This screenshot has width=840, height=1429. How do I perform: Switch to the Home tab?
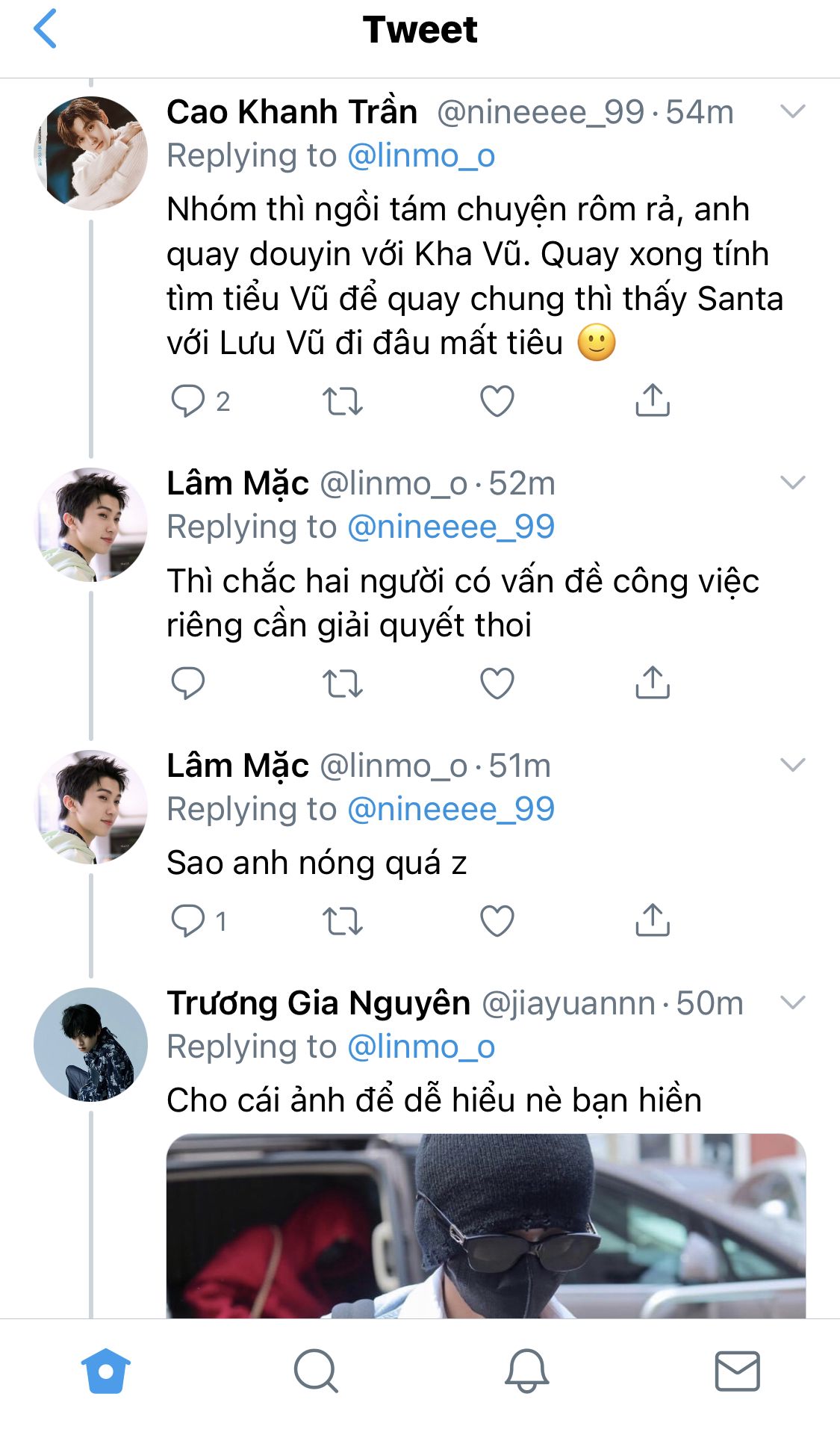[x=105, y=1371]
